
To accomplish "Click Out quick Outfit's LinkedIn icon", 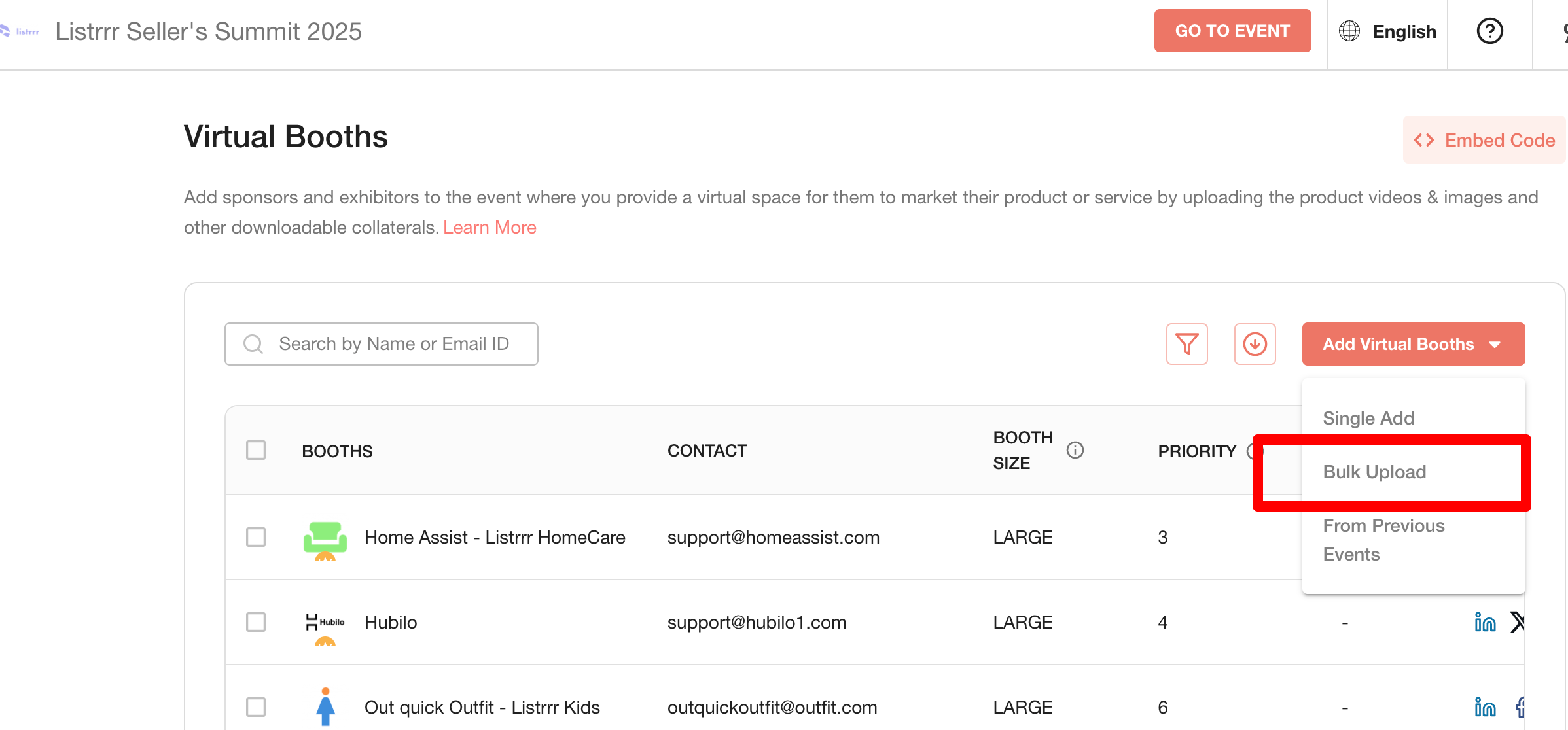I will 1485,707.
